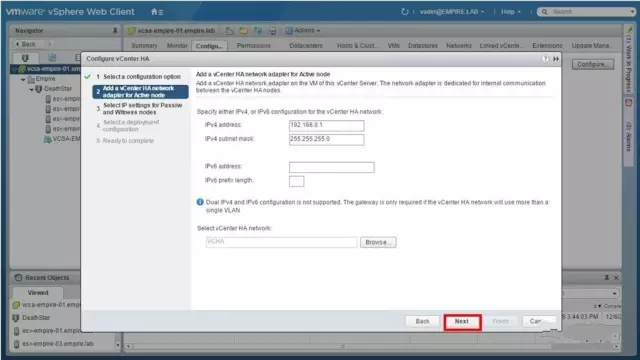
Task: Open the vSphere home menu icon
Action: (157, 12)
